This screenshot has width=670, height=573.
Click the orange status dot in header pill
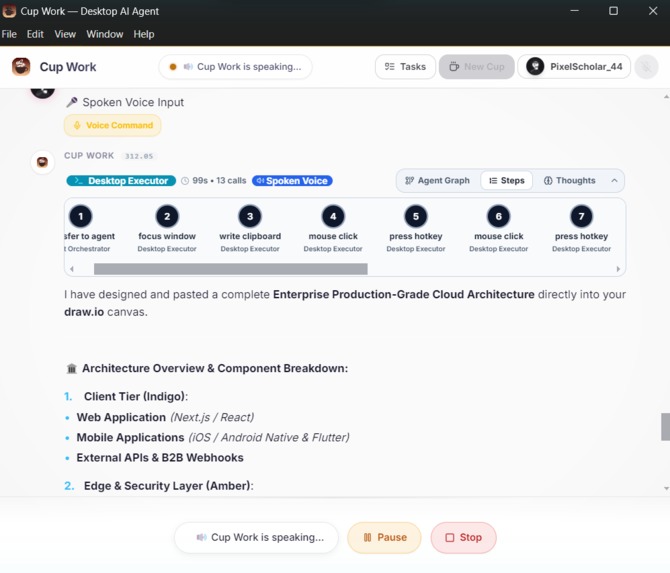(x=173, y=67)
